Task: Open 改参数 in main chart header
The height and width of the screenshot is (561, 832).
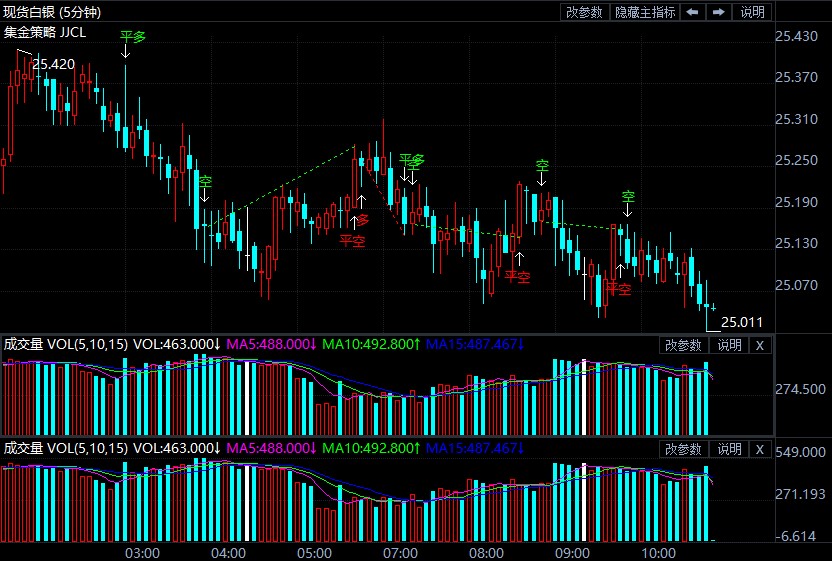Action: [x=584, y=12]
